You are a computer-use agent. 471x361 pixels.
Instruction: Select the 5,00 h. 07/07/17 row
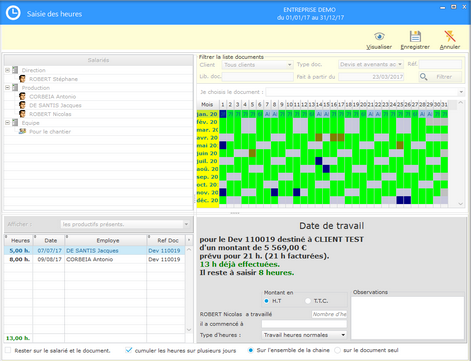[x=94, y=250]
